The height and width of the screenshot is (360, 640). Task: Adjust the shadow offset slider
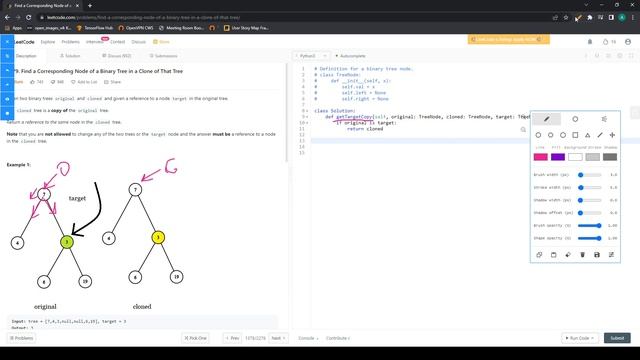click(590, 213)
